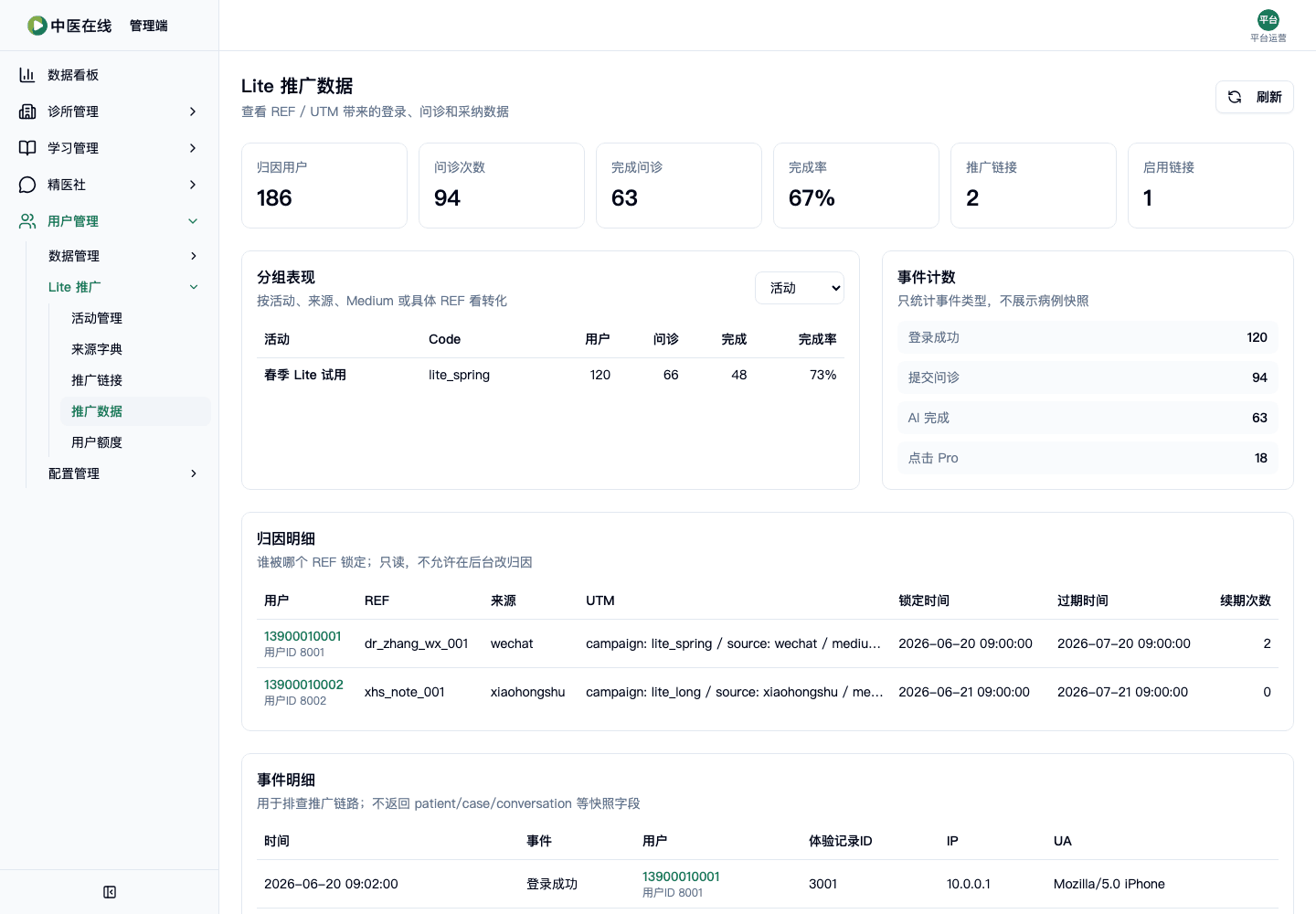Click the 问诊次数 94 card

[x=502, y=186]
